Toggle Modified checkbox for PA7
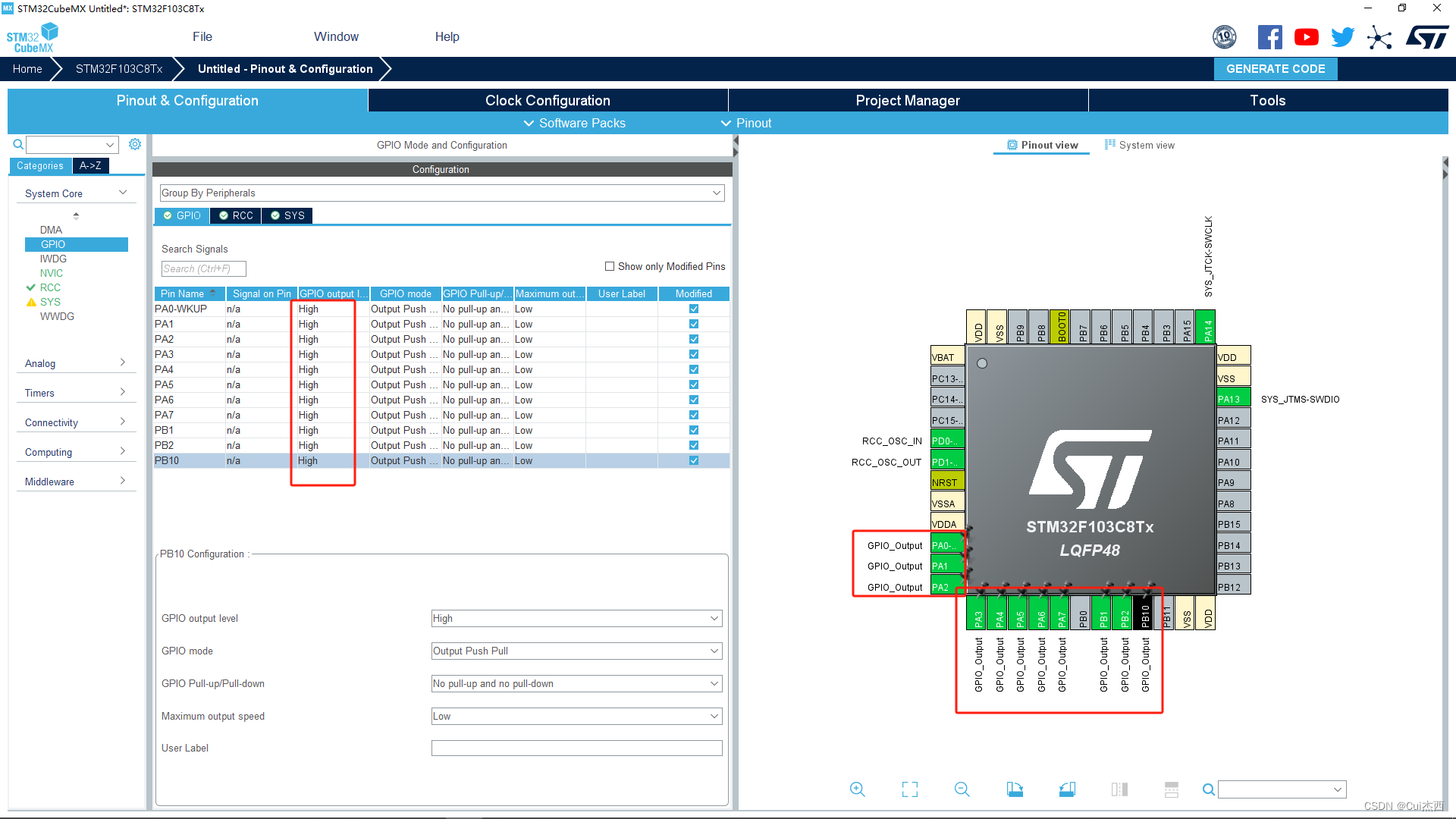 [694, 415]
